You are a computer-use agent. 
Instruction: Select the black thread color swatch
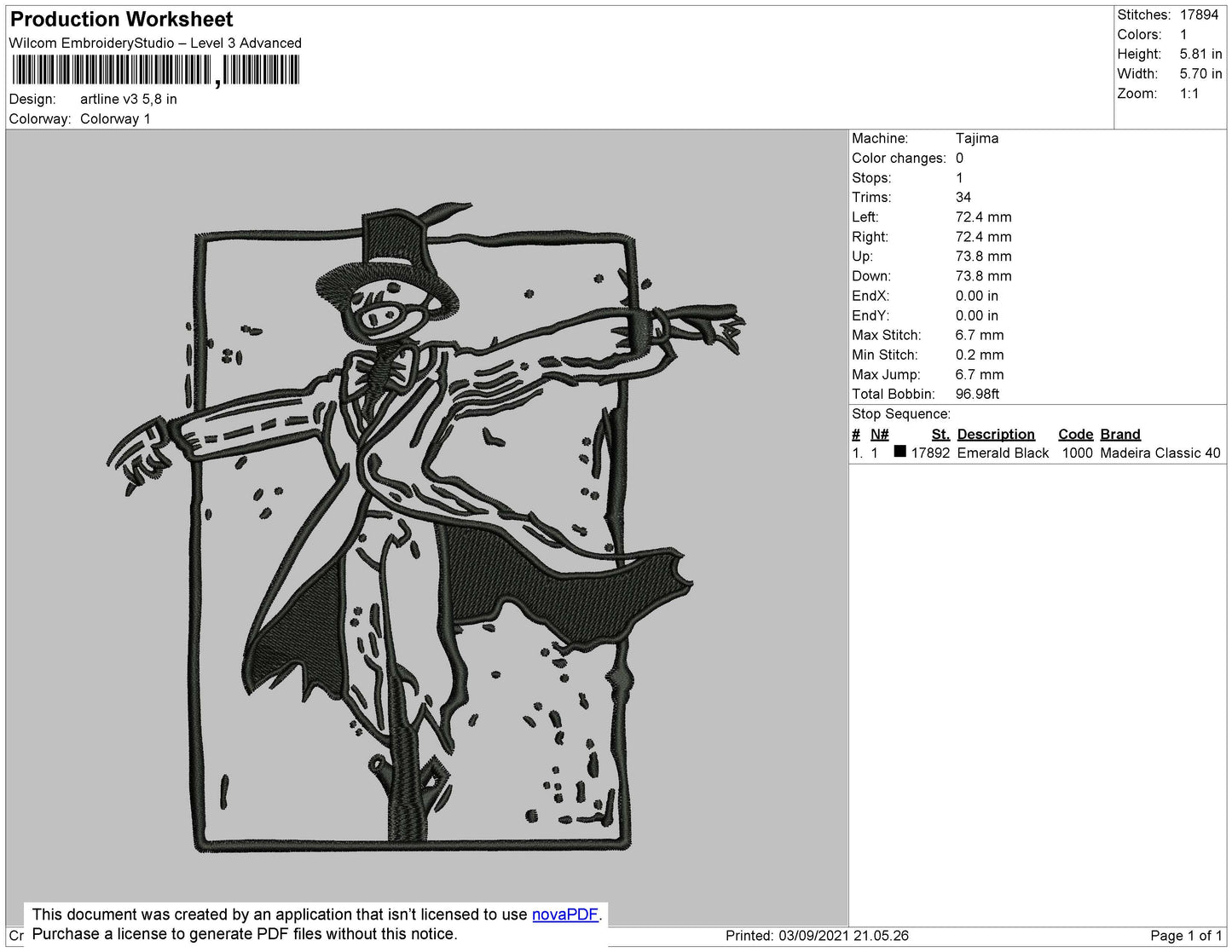(x=899, y=452)
